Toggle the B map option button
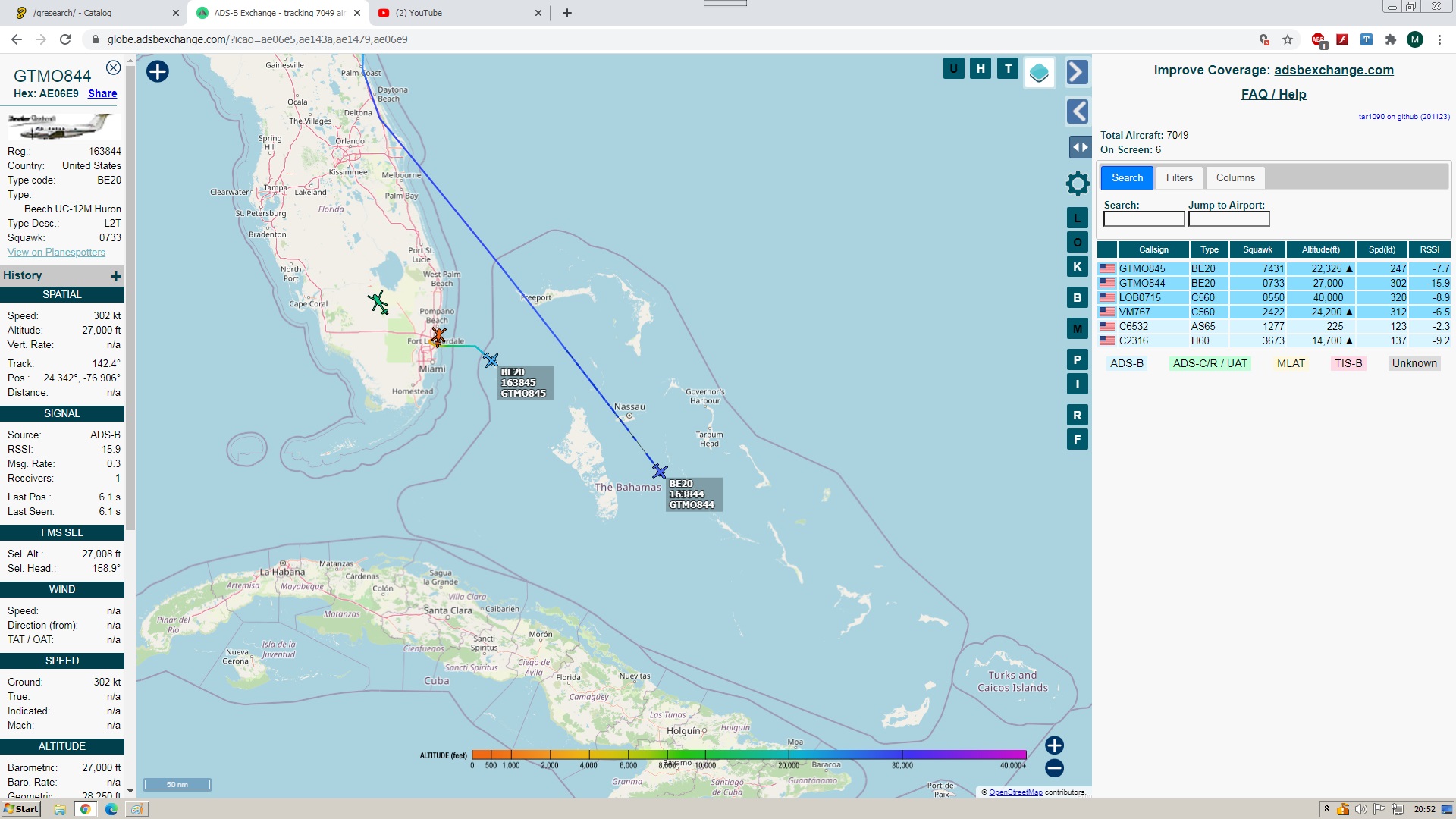The width and height of the screenshot is (1456, 819). pos(1078,298)
